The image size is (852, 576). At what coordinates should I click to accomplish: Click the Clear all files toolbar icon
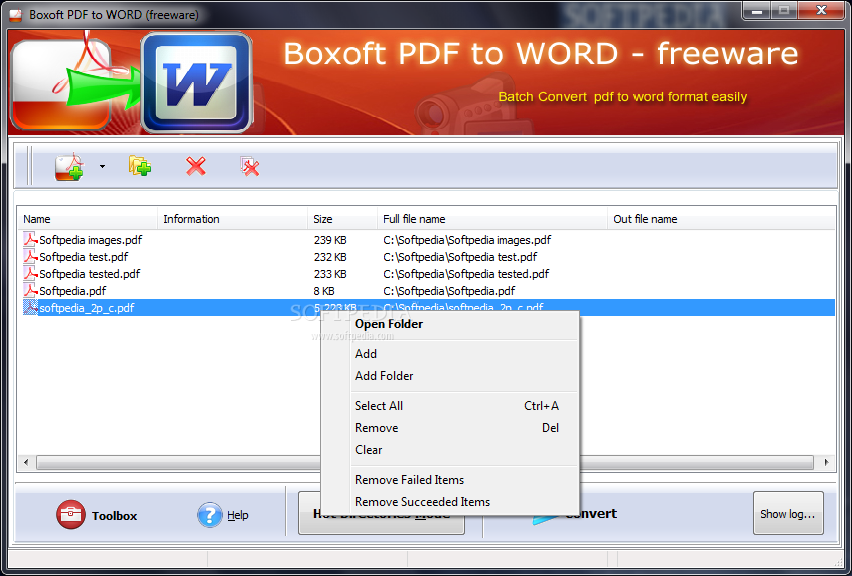tap(249, 166)
